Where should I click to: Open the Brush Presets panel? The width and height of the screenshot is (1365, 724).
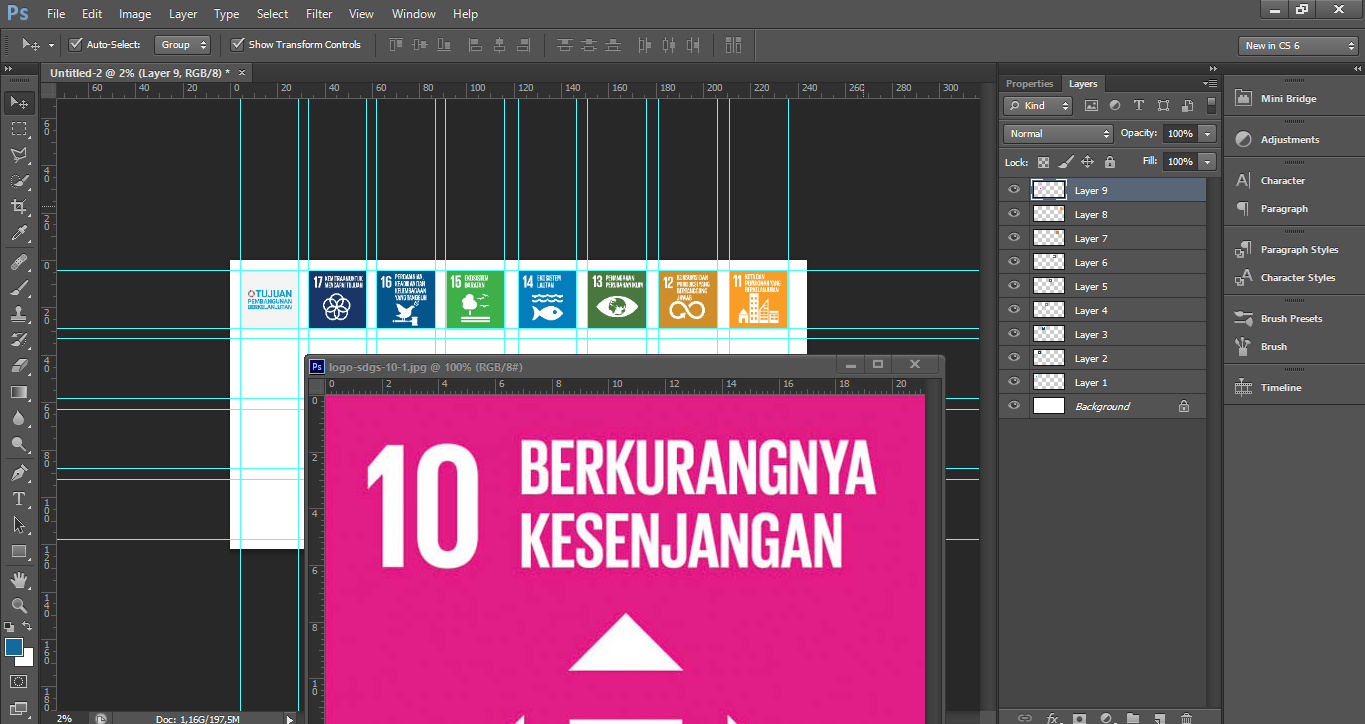(1291, 319)
